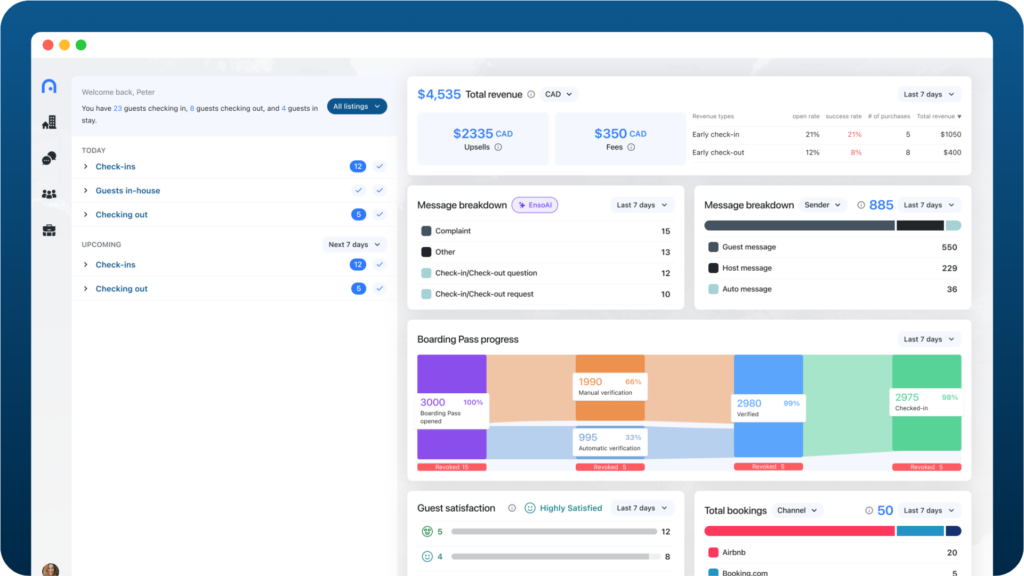
Task: Click the info icon next to Fees
Action: 631,147
